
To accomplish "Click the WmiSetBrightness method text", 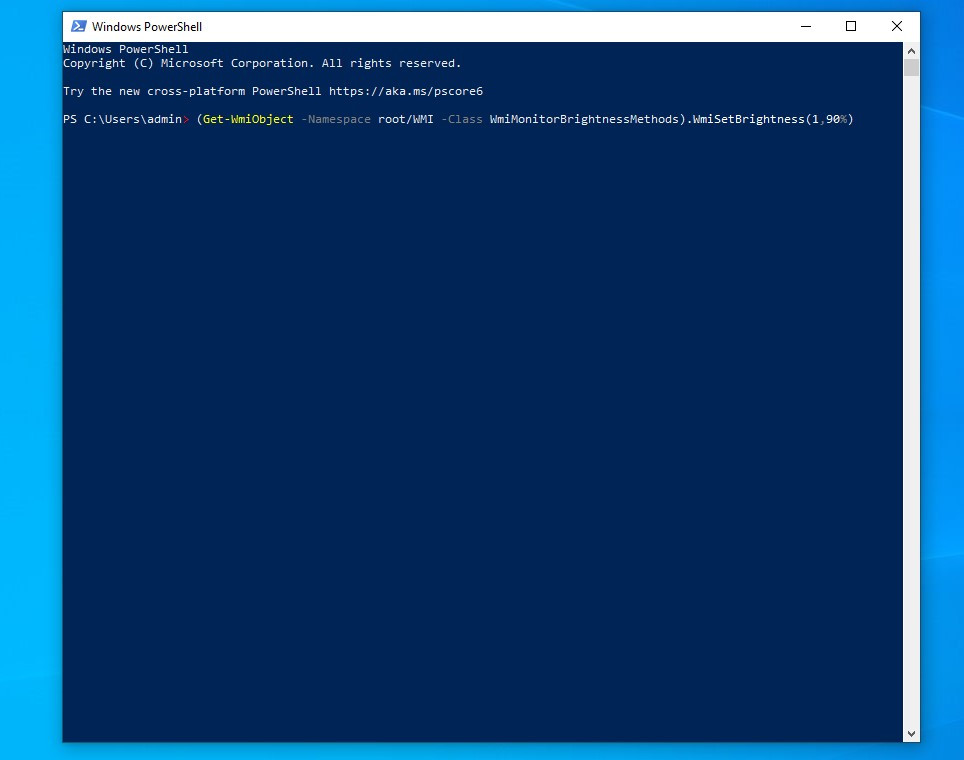I will point(749,119).
